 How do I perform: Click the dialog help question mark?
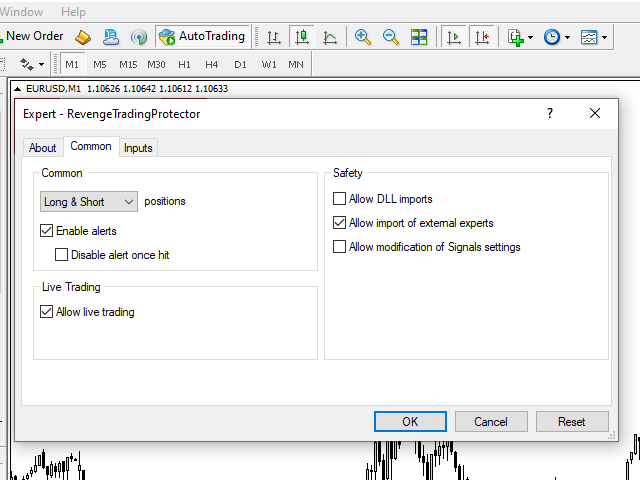(550, 113)
